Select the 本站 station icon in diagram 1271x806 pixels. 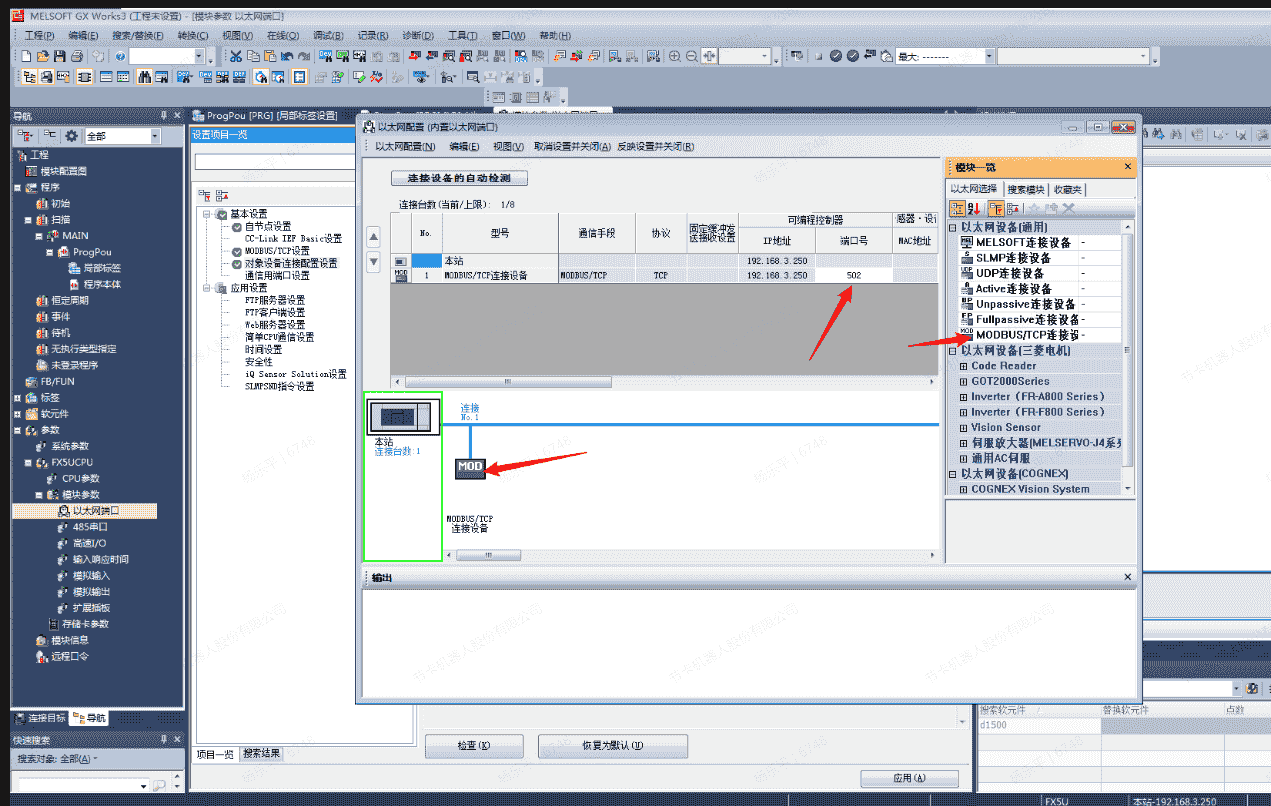click(x=402, y=415)
